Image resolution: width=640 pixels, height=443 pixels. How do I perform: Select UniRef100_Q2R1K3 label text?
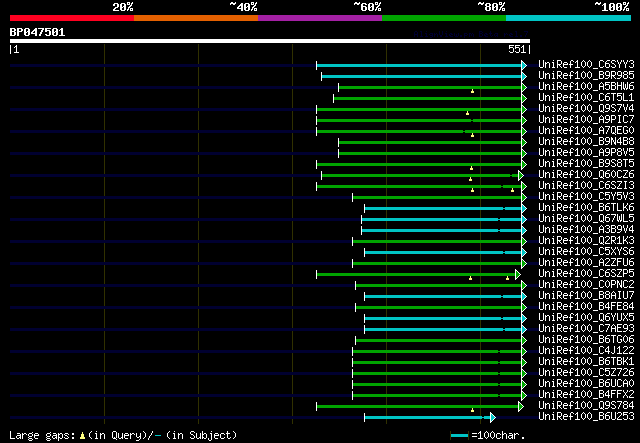click(x=586, y=241)
